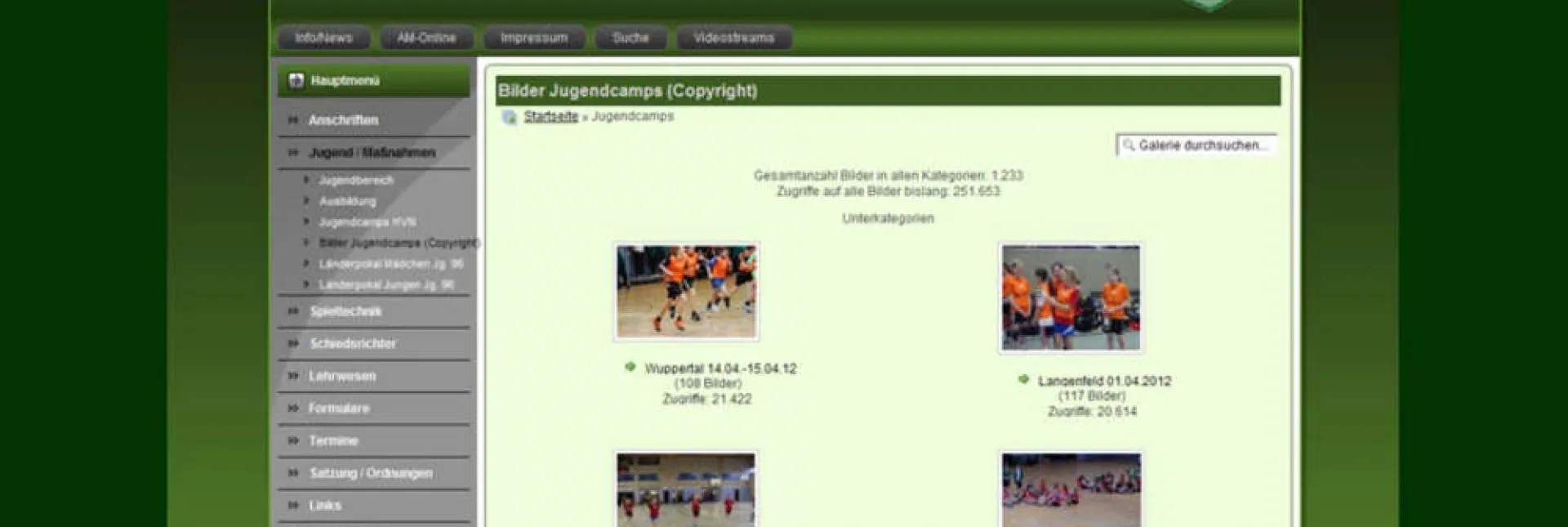Click the double-arrow icon next to Anschriften
1568x527 pixels.
point(293,120)
